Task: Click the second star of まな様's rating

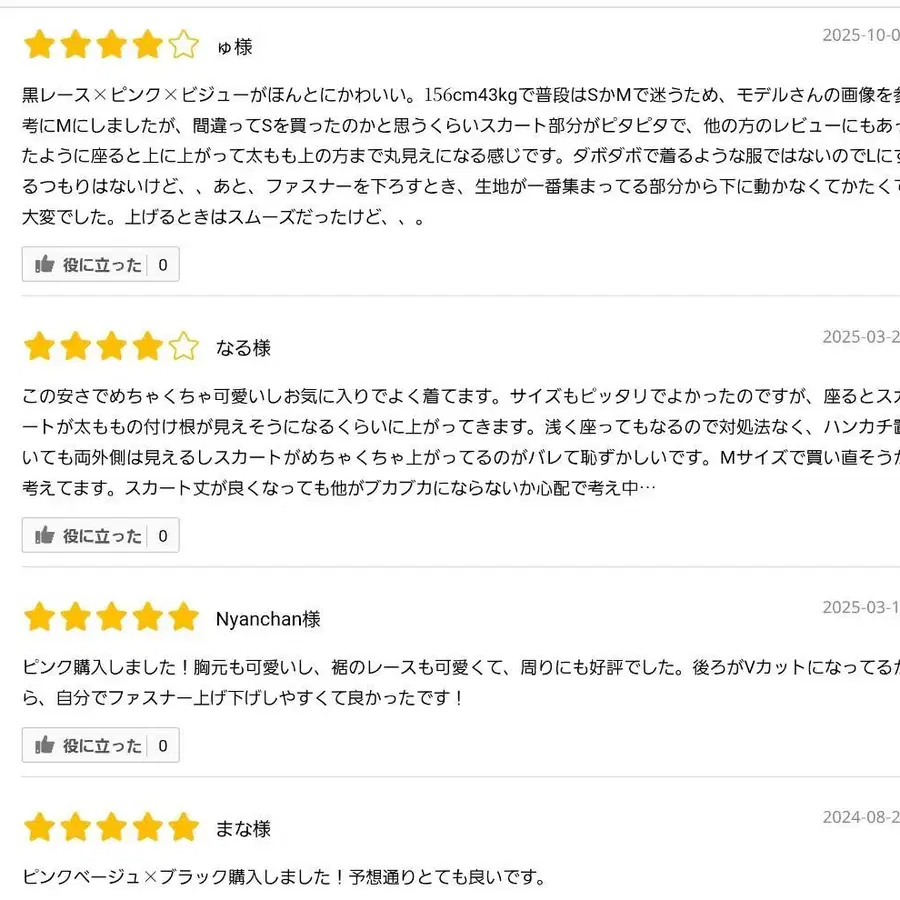Action: tap(75, 827)
